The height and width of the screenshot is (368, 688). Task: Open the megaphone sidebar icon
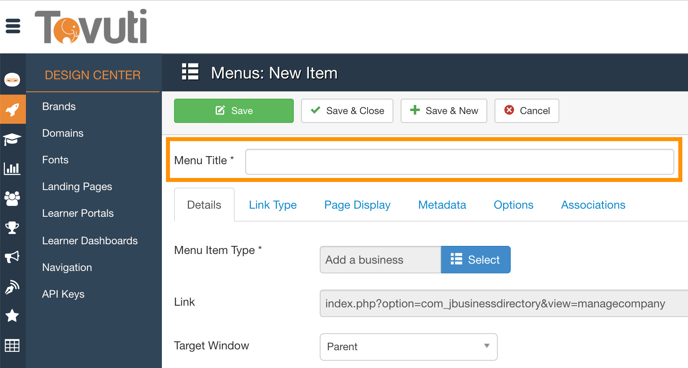pos(12,257)
